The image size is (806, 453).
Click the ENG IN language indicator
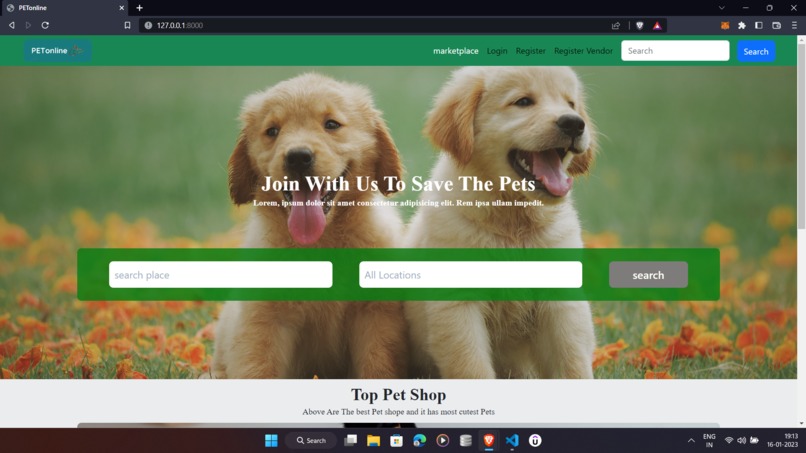coord(709,441)
